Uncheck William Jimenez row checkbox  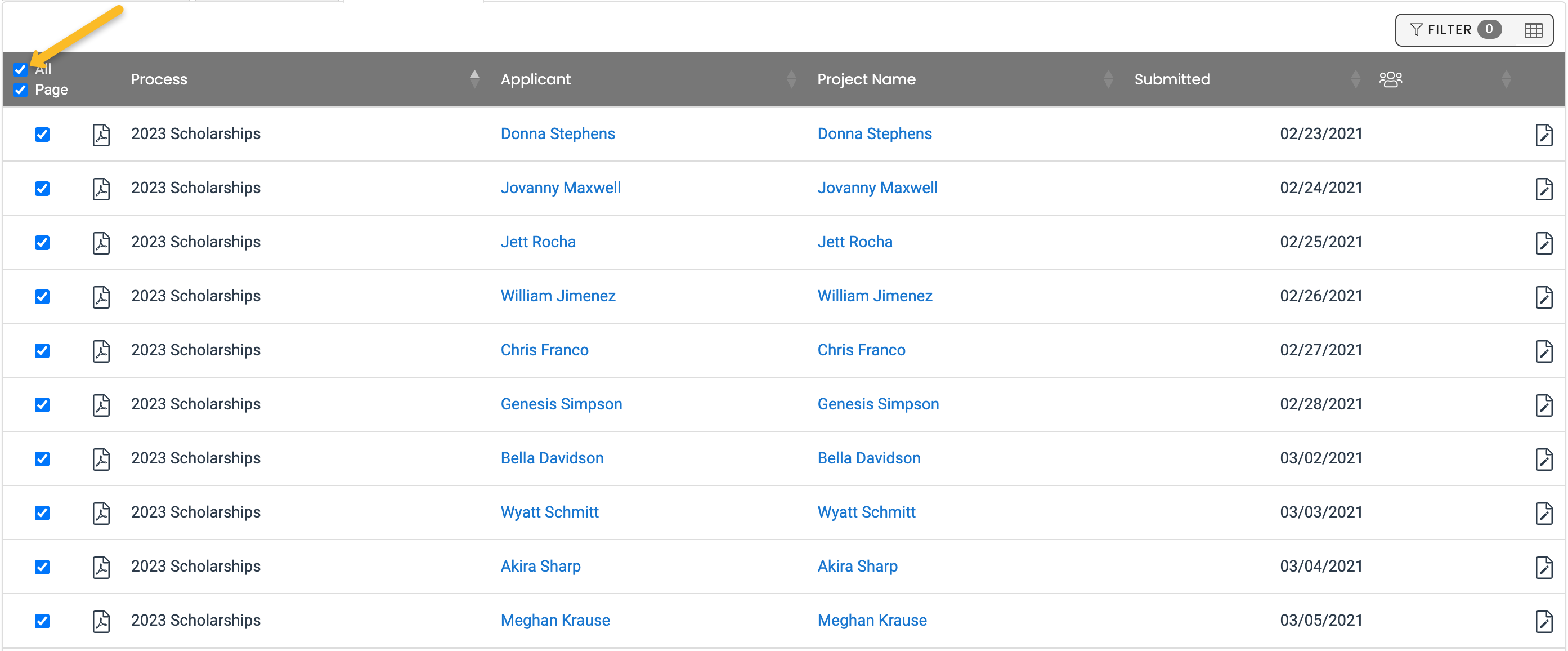42,297
